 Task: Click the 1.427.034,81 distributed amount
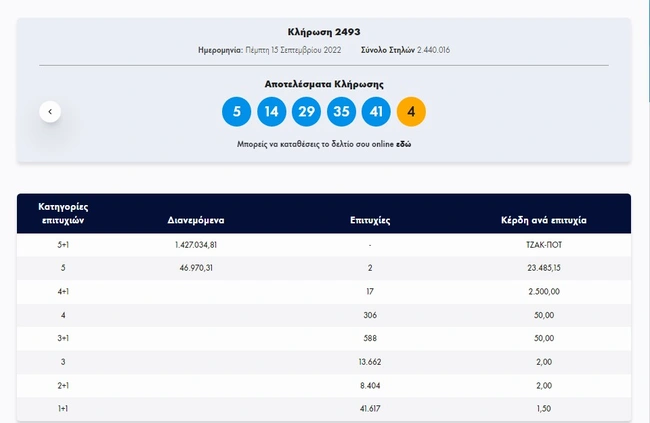pyautogui.click(x=196, y=244)
